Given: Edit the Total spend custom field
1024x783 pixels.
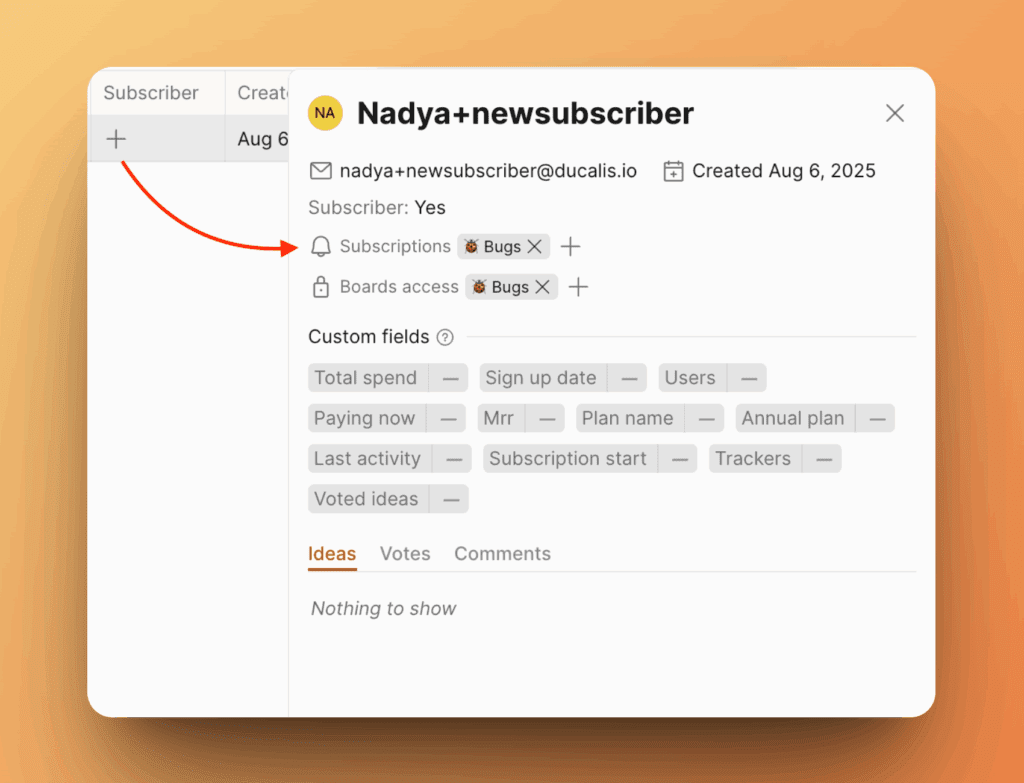Looking at the screenshot, I should click(450, 378).
